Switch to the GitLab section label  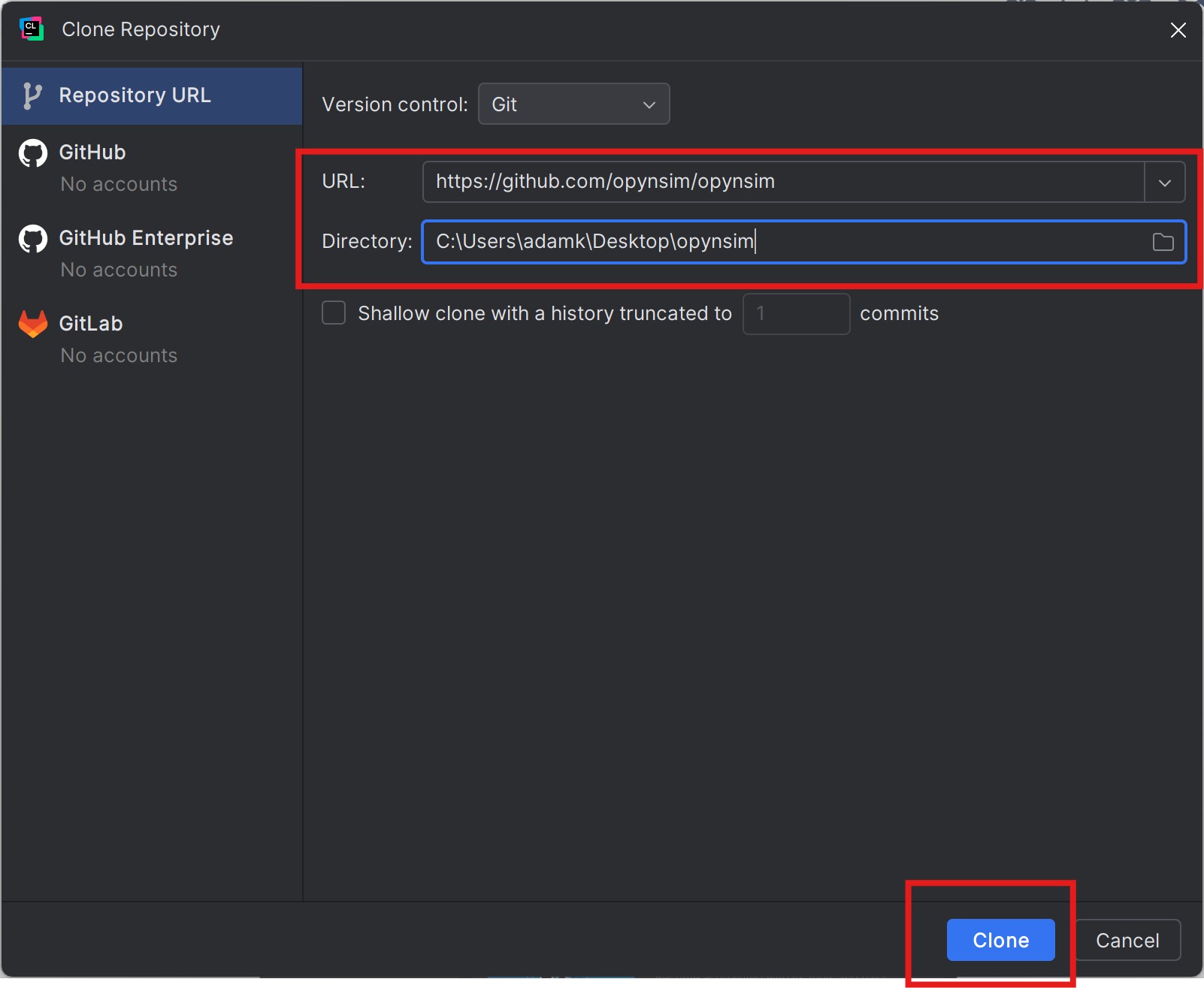click(91, 324)
